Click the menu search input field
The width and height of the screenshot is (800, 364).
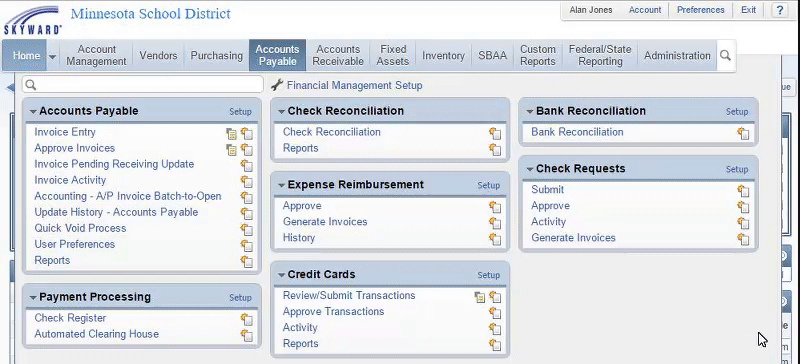click(143, 85)
